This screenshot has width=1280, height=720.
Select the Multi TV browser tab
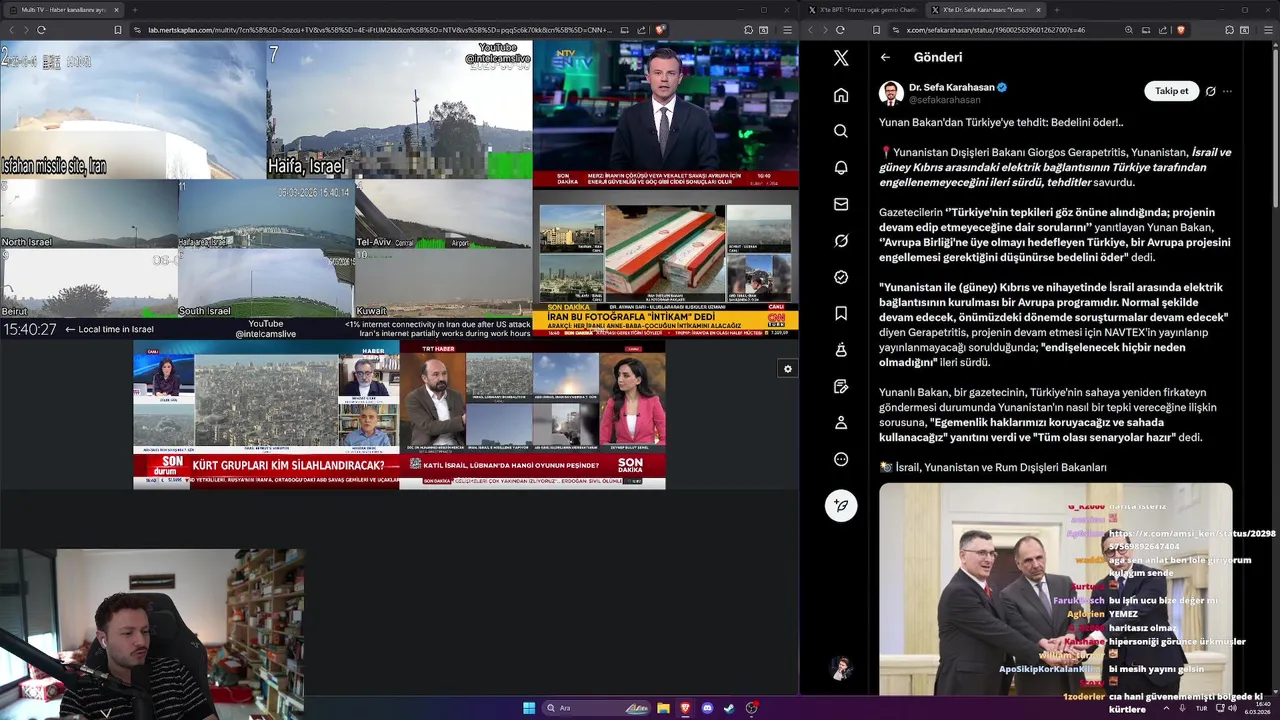coord(62,10)
